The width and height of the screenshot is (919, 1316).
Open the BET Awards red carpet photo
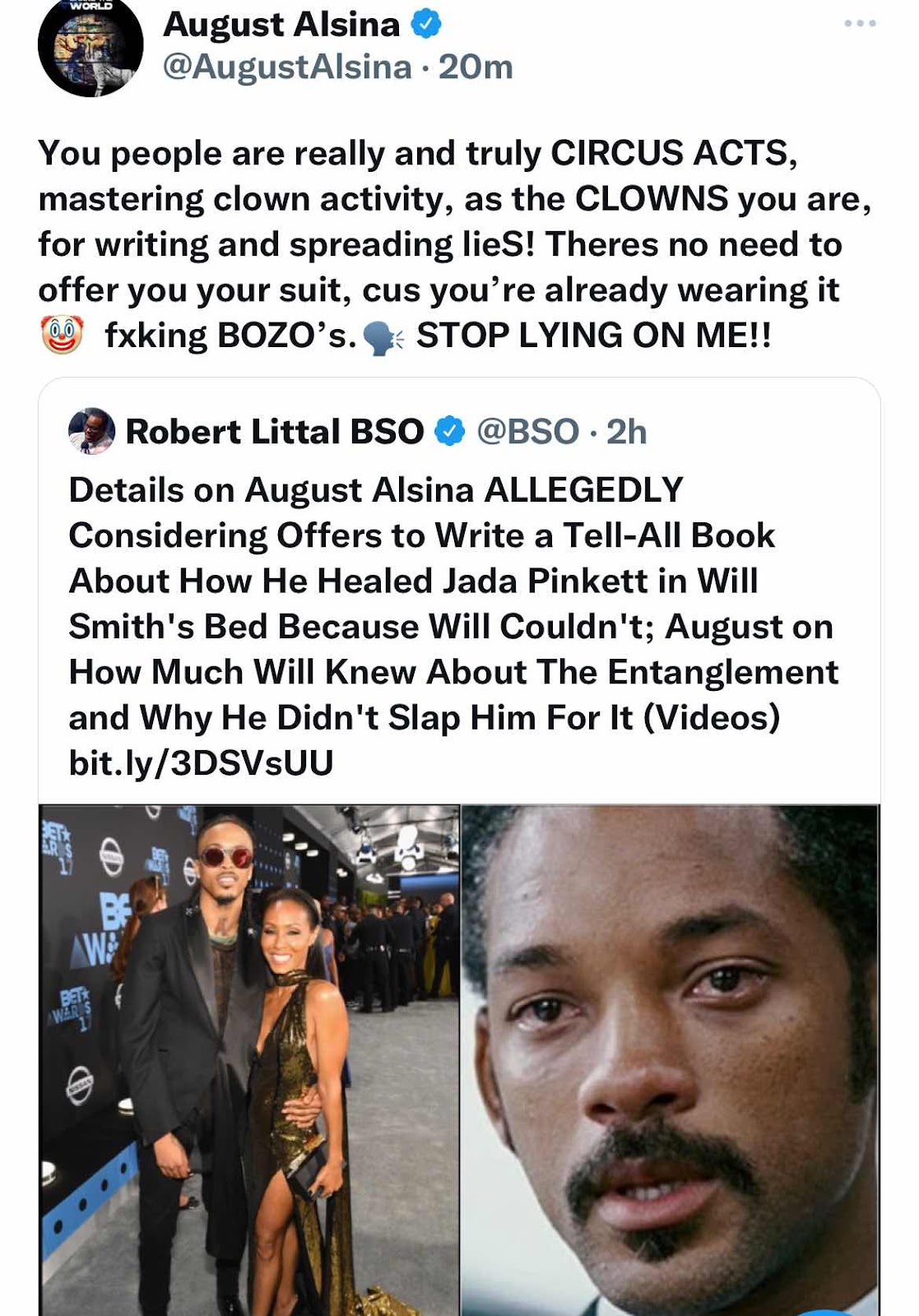click(249, 1060)
